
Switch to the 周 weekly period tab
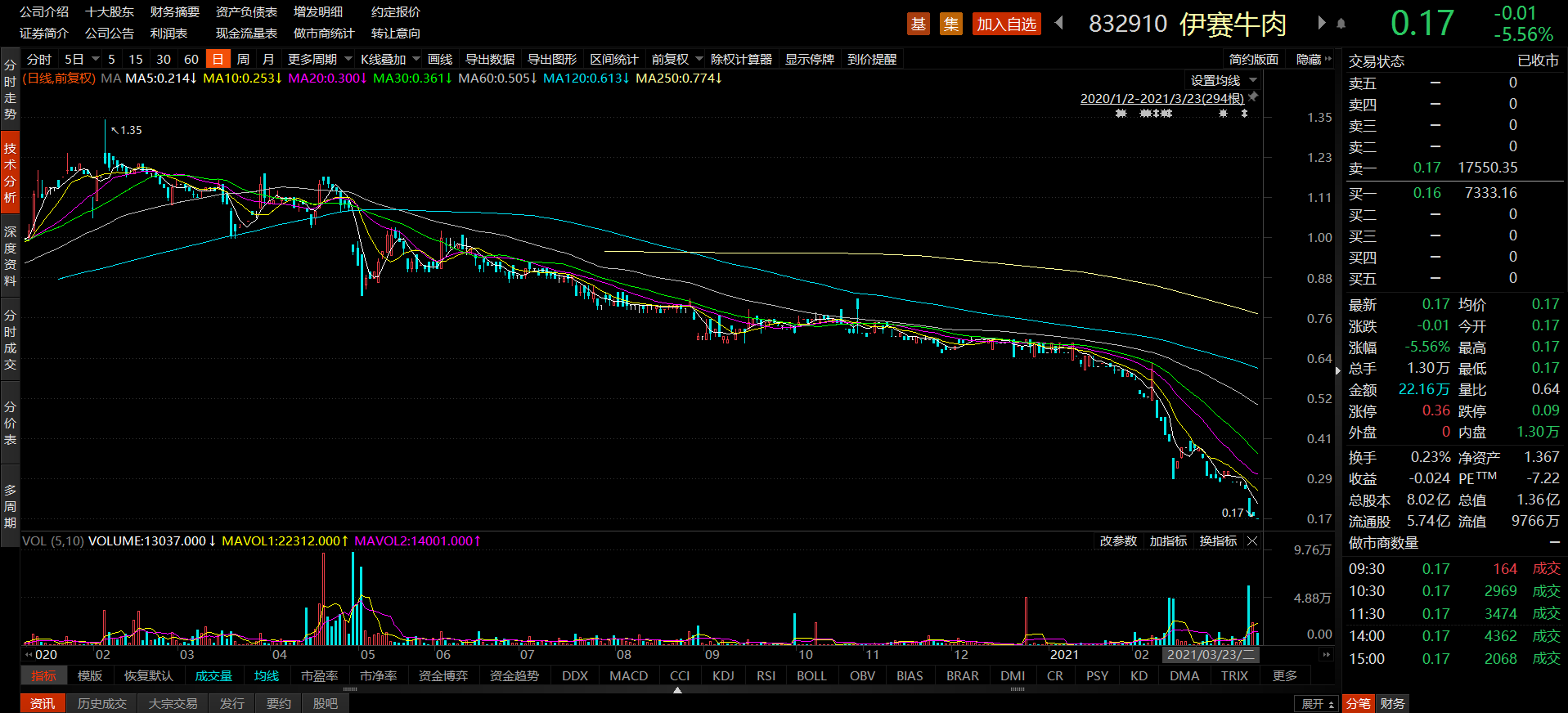tap(243, 60)
